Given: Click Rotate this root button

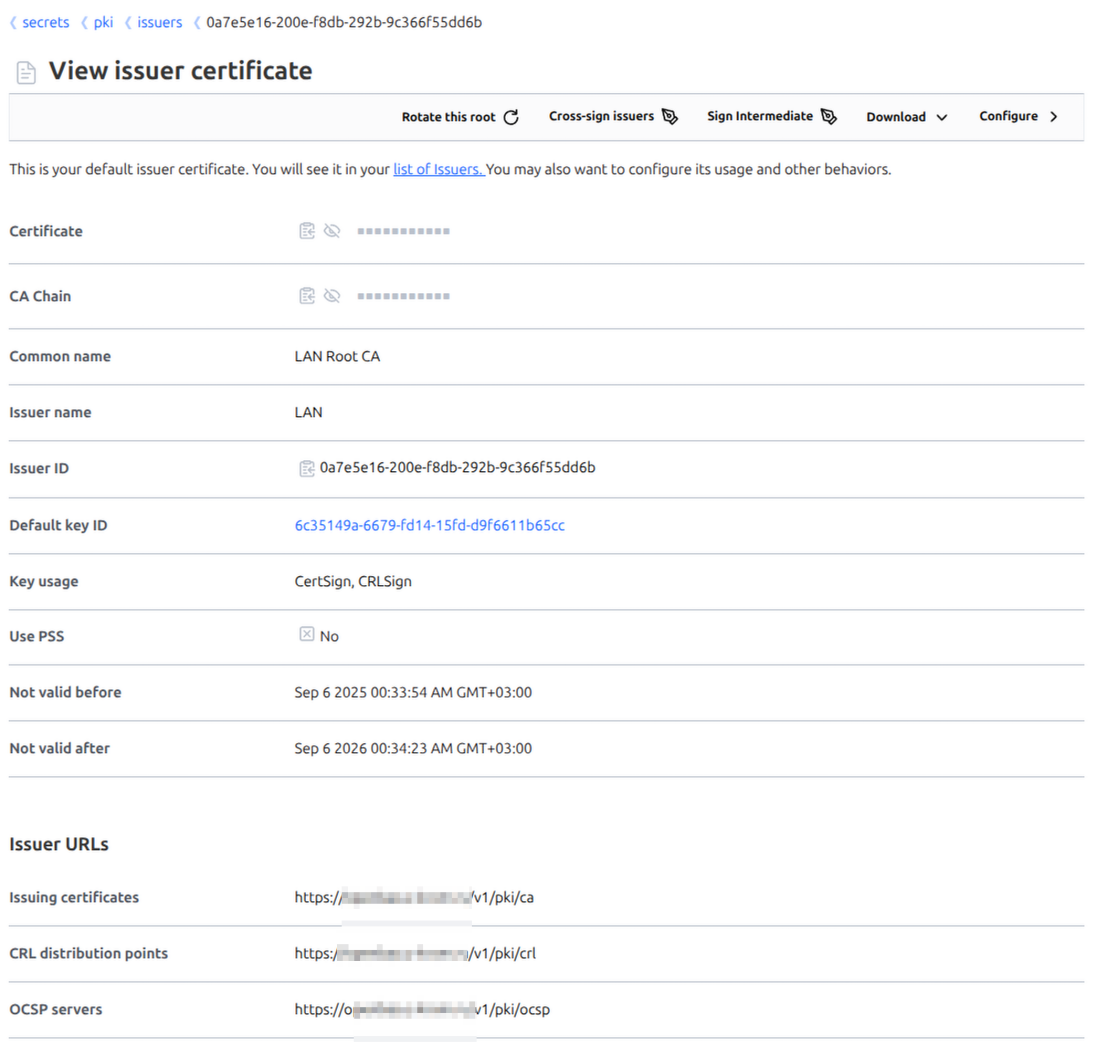Looking at the screenshot, I should pos(449,117).
